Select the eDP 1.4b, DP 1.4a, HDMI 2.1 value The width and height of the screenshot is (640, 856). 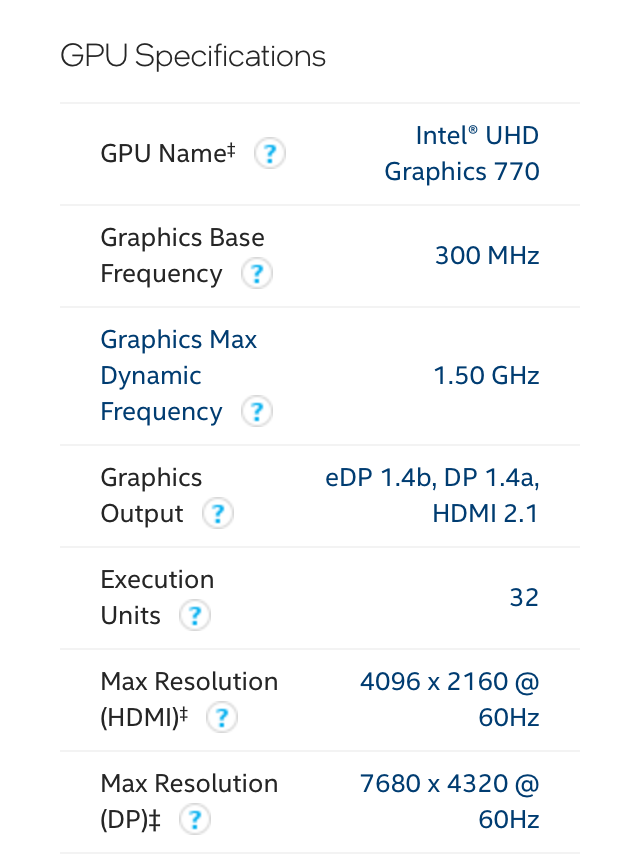(x=432, y=496)
